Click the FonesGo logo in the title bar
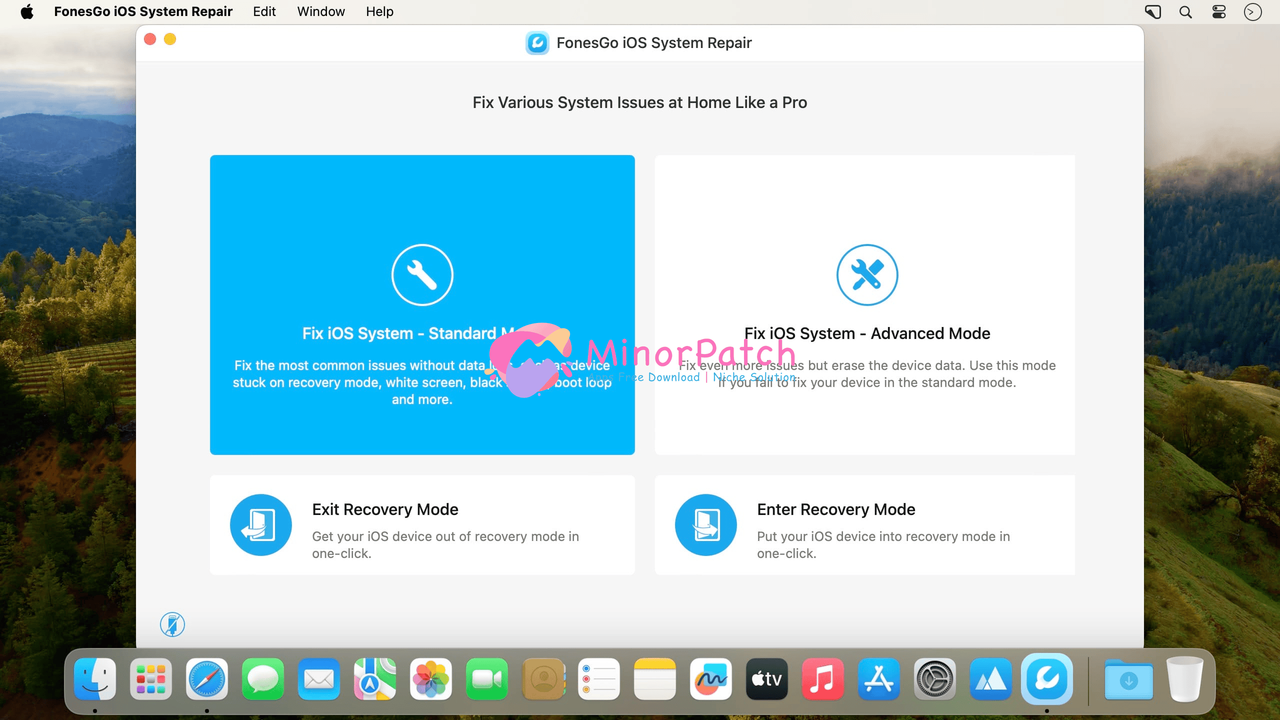This screenshot has width=1280, height=720. (537, 43)
